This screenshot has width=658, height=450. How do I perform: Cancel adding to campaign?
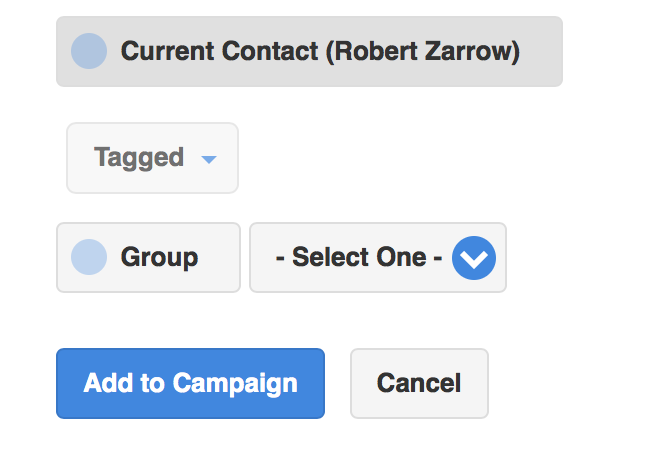click(419, 383)
